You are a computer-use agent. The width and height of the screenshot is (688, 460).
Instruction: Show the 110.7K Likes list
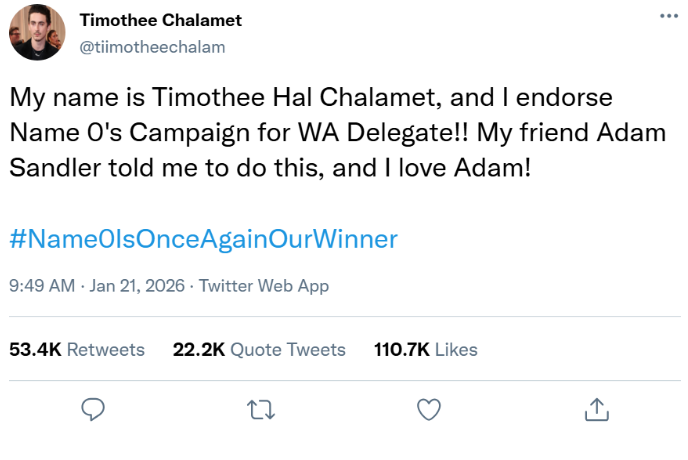click(425, 349)
